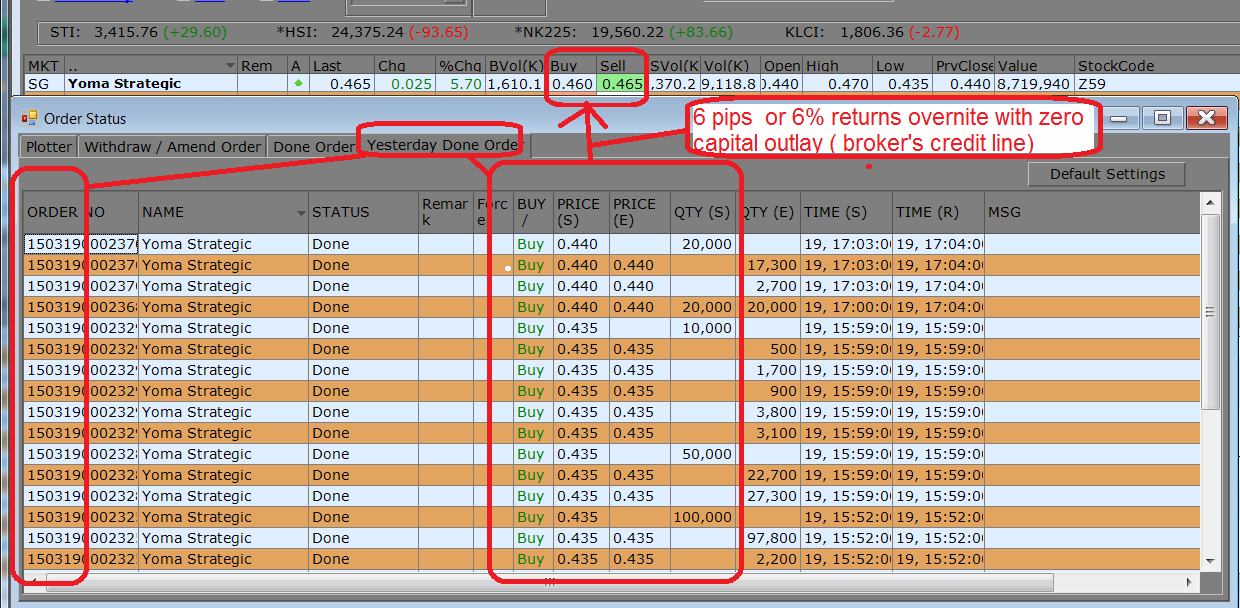
Task: Select the order row with QTY 22,700
Action: [611, 475]
